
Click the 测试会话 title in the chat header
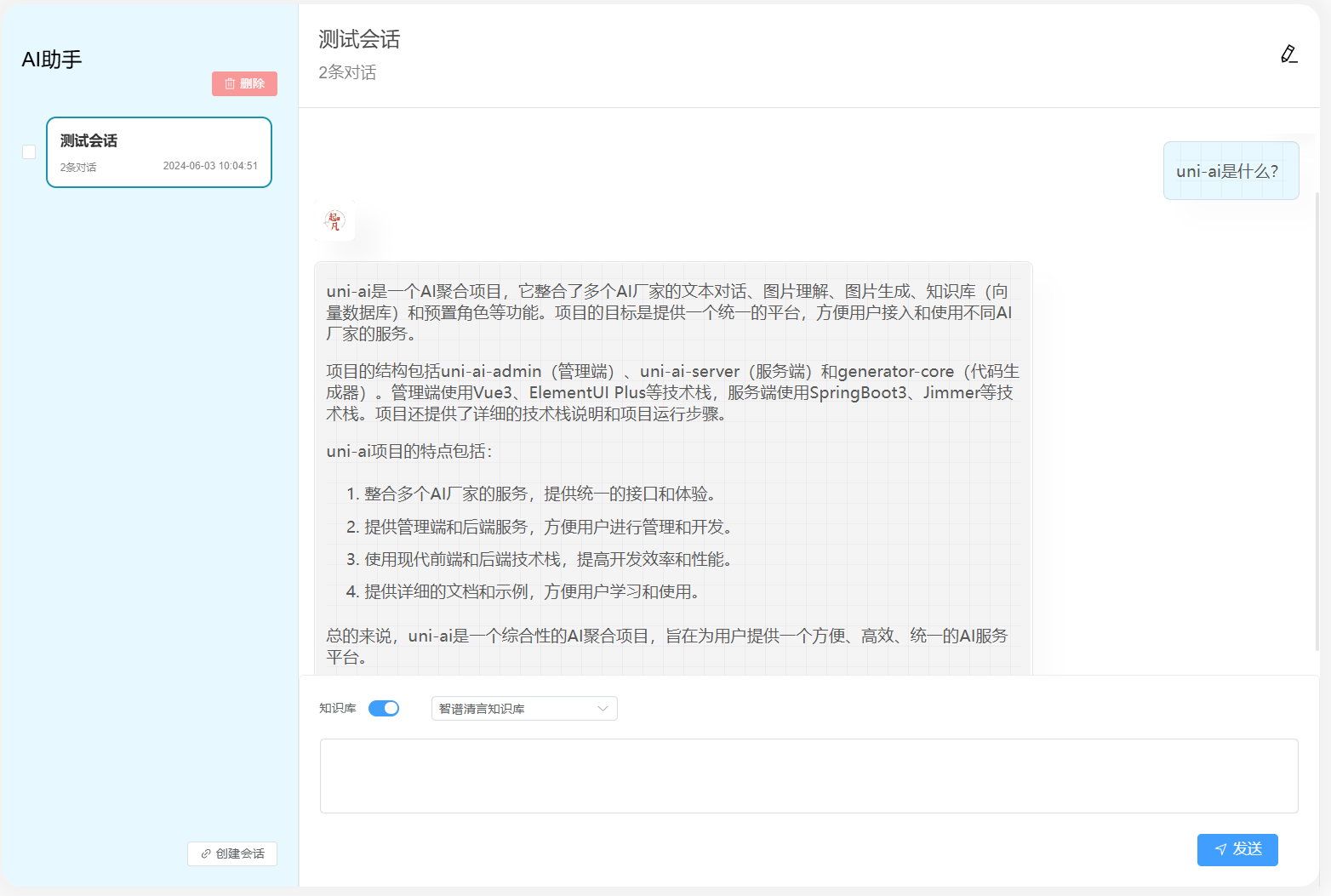pyautogui.click(x=358, y=39)
